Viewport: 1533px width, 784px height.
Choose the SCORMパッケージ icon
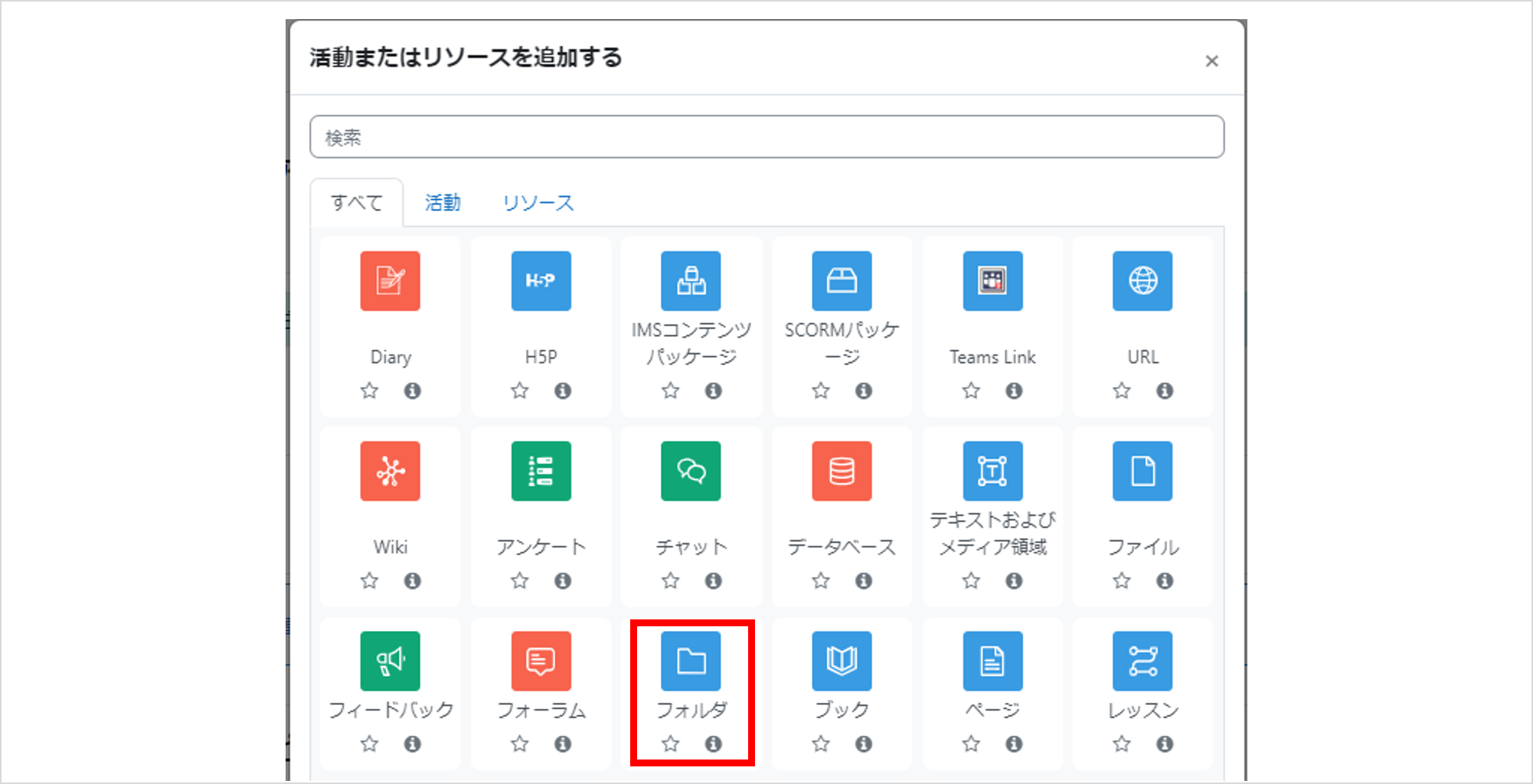coord(842,281)
